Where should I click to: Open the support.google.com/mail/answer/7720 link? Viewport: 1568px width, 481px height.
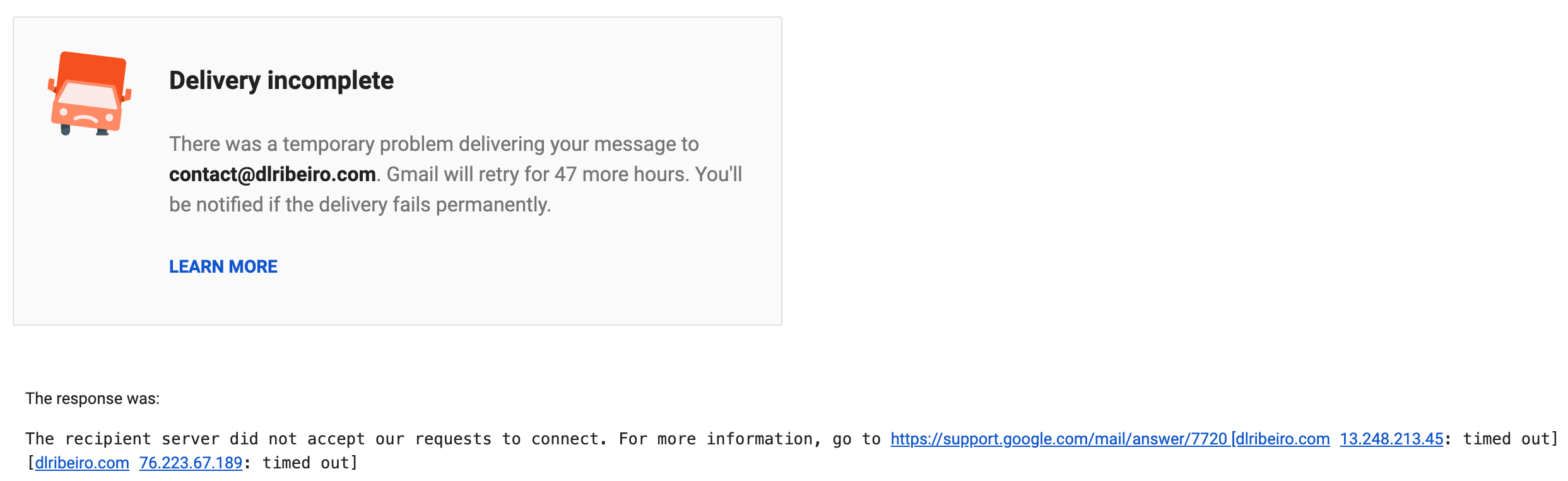pyautogui.click(x=1059, y=439)
